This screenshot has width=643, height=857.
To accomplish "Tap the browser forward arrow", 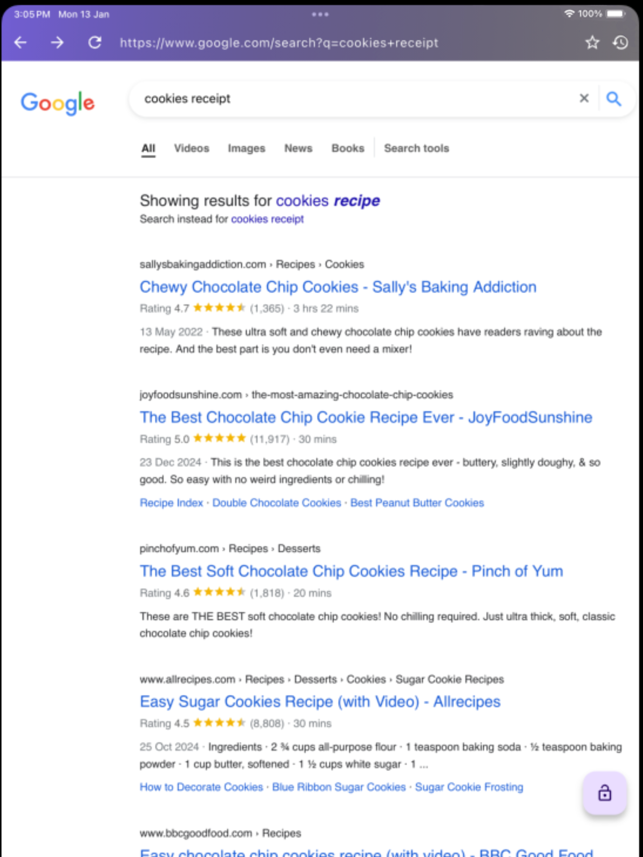I will point(57,43).
